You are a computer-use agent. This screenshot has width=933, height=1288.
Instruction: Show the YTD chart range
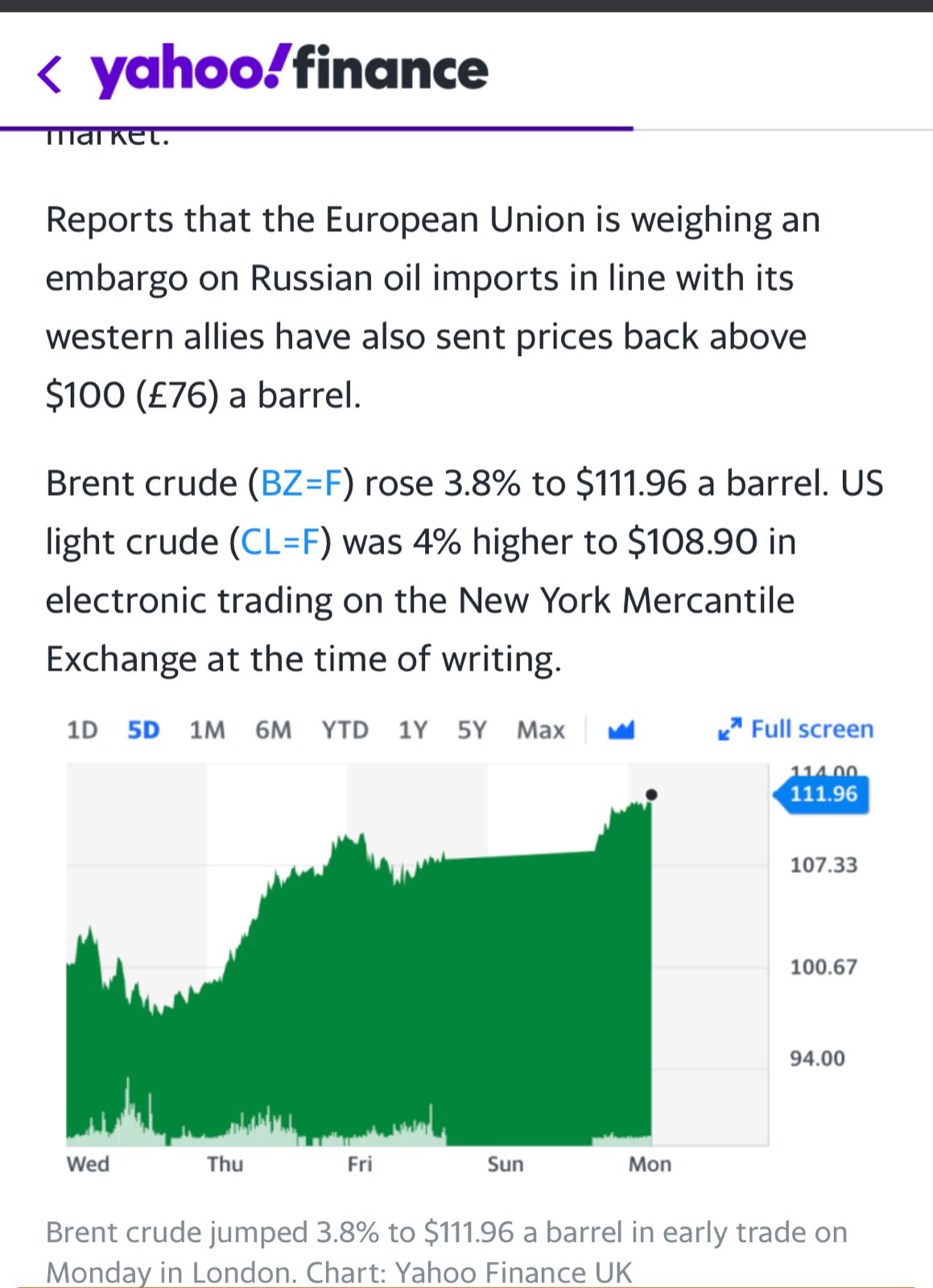pos(345,729)
